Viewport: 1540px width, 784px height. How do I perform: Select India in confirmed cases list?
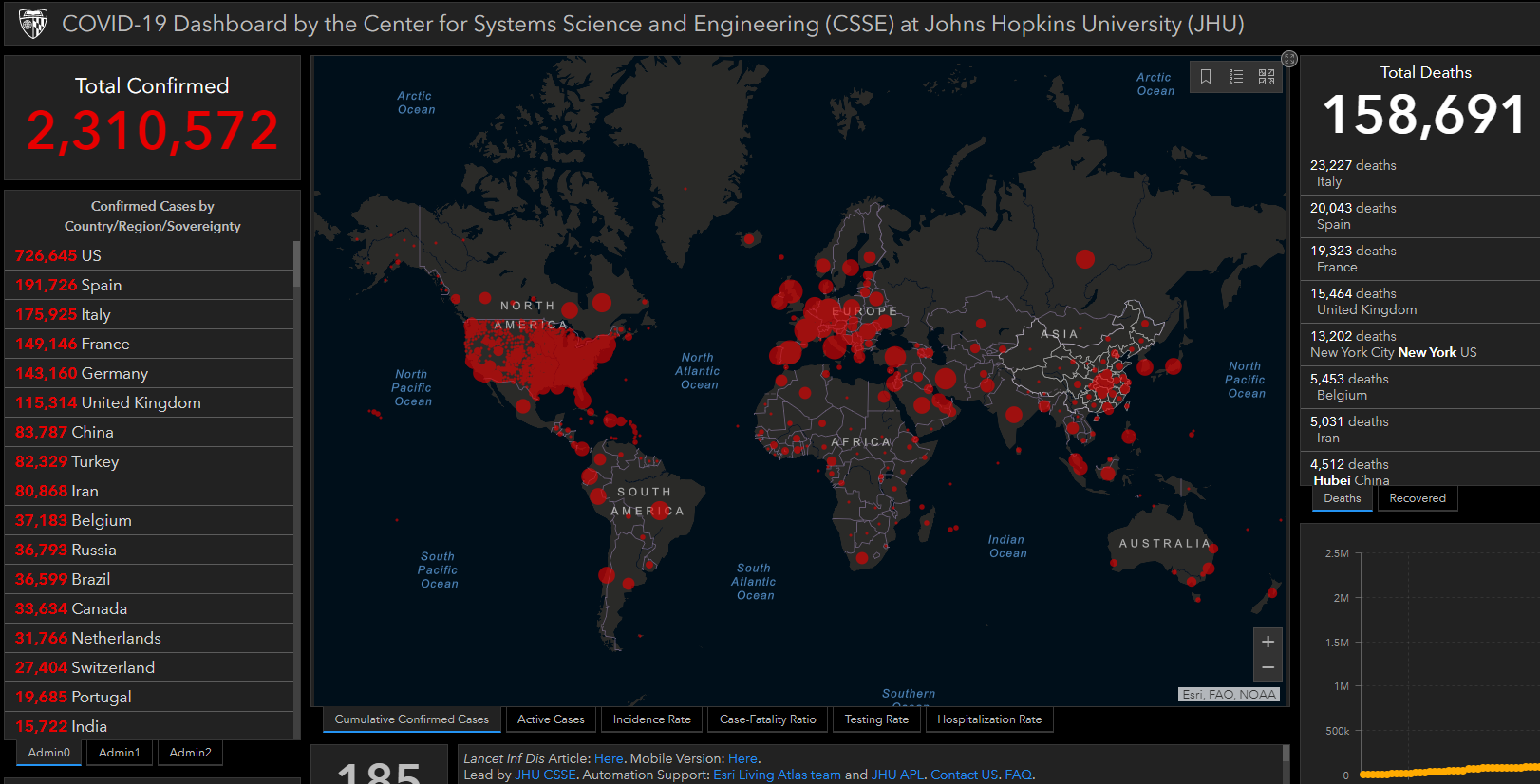[x=150, y=726]
